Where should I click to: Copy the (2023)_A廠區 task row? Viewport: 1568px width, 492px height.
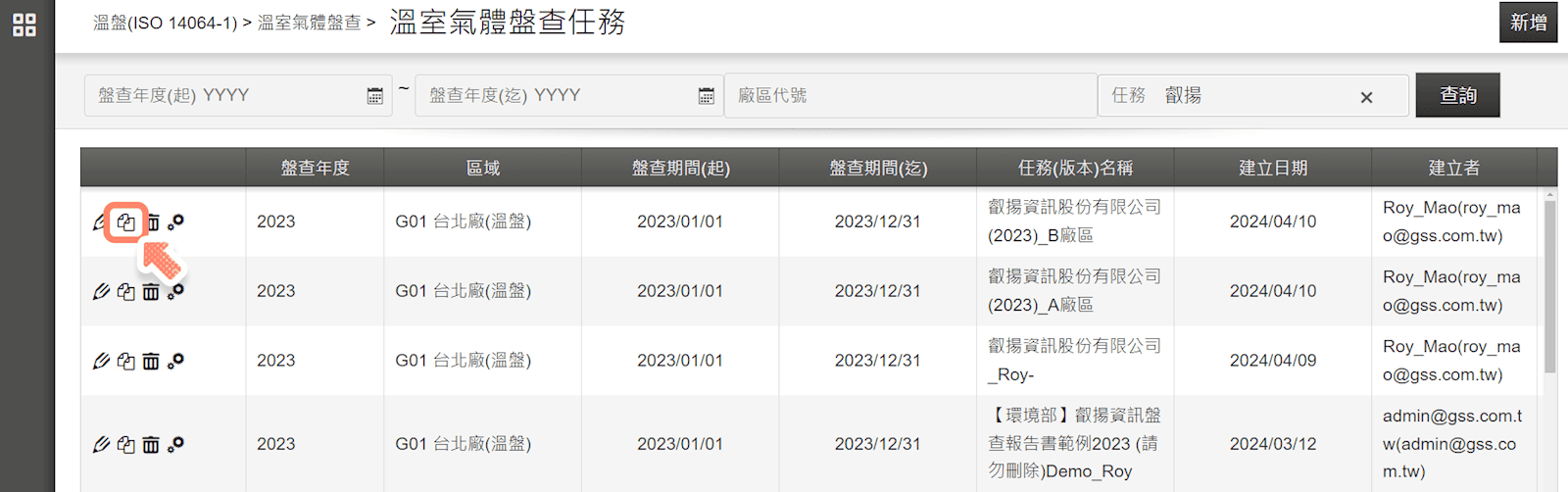click(x=126, y=292)
